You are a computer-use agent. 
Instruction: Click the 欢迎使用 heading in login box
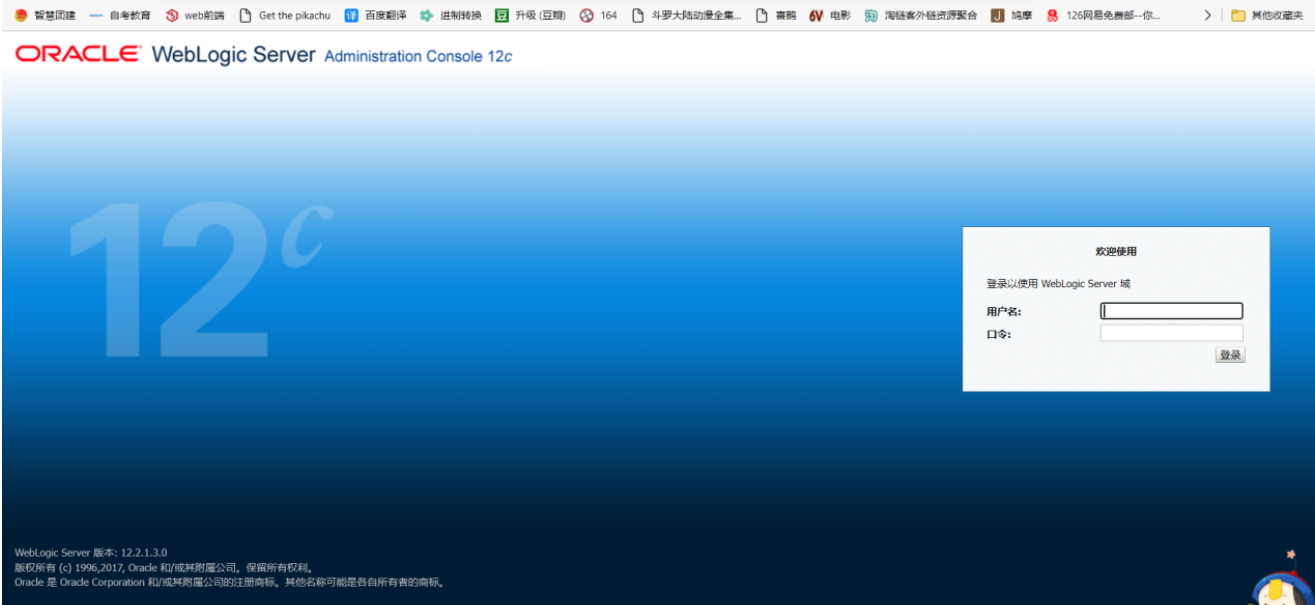pos(1116,252)
